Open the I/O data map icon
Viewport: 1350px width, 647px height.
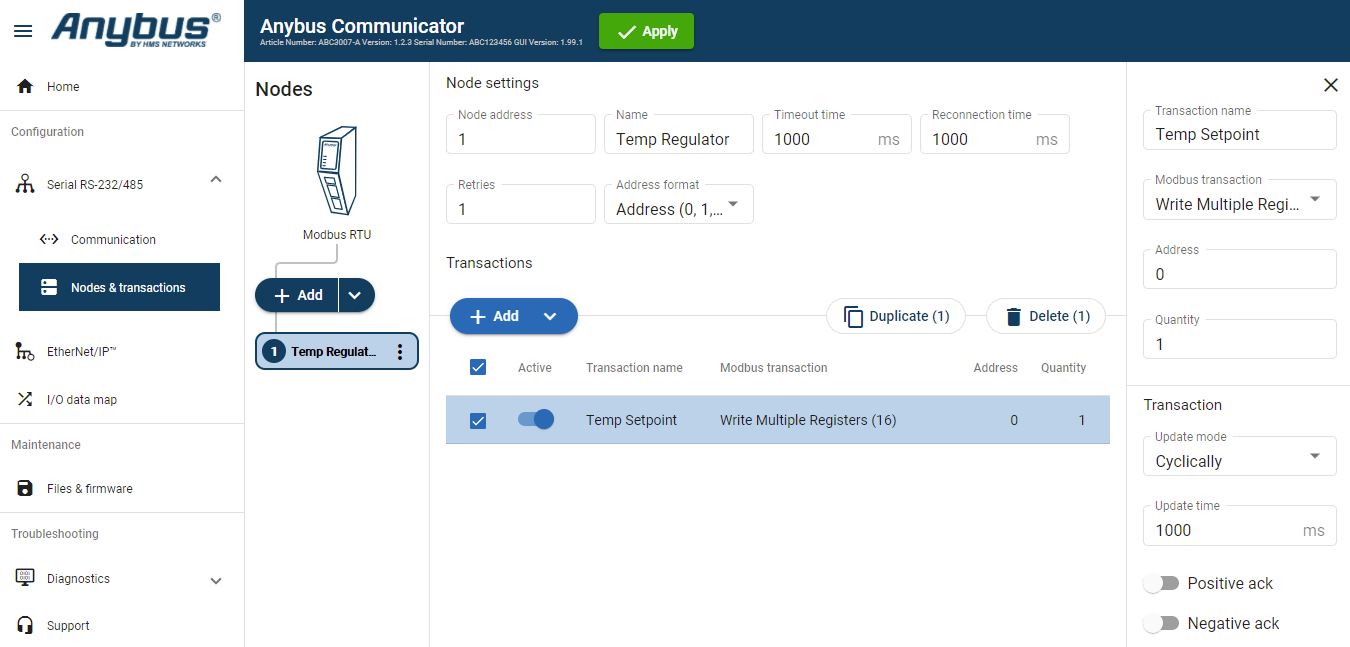(24, 399)
